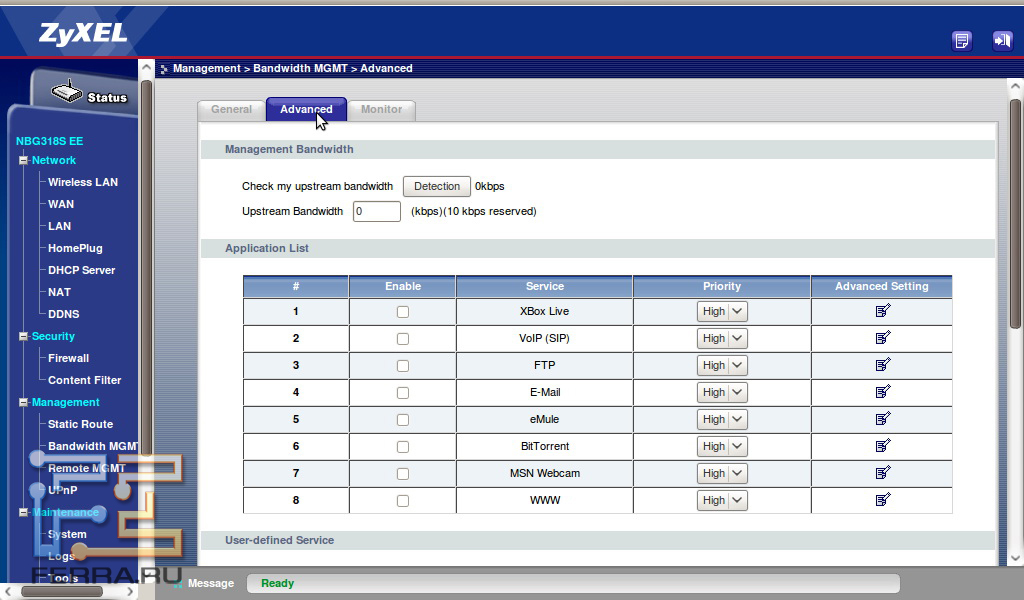Screen dimensions: 1024x600
Task: Switch to the Monitor tab
Action: (381, 110)
